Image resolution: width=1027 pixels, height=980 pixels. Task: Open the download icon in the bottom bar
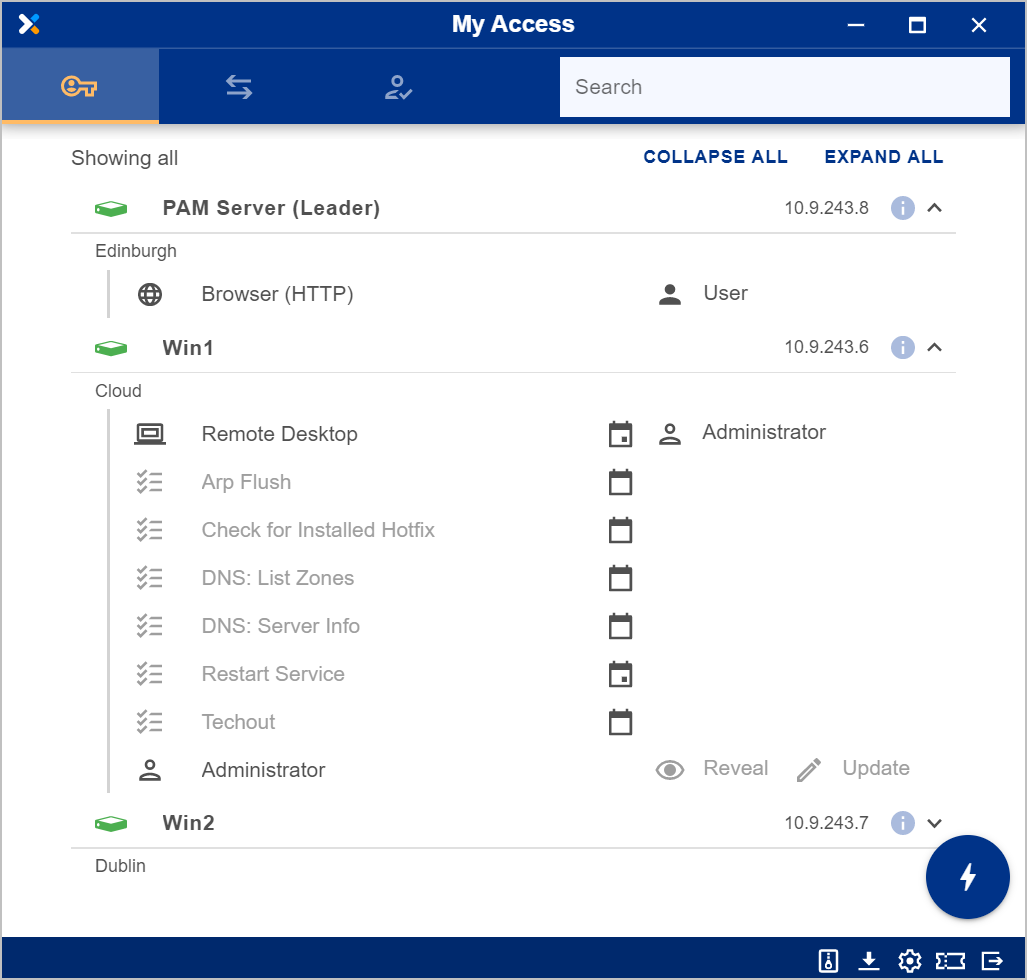pyautogui.click(x=869, y=960)
